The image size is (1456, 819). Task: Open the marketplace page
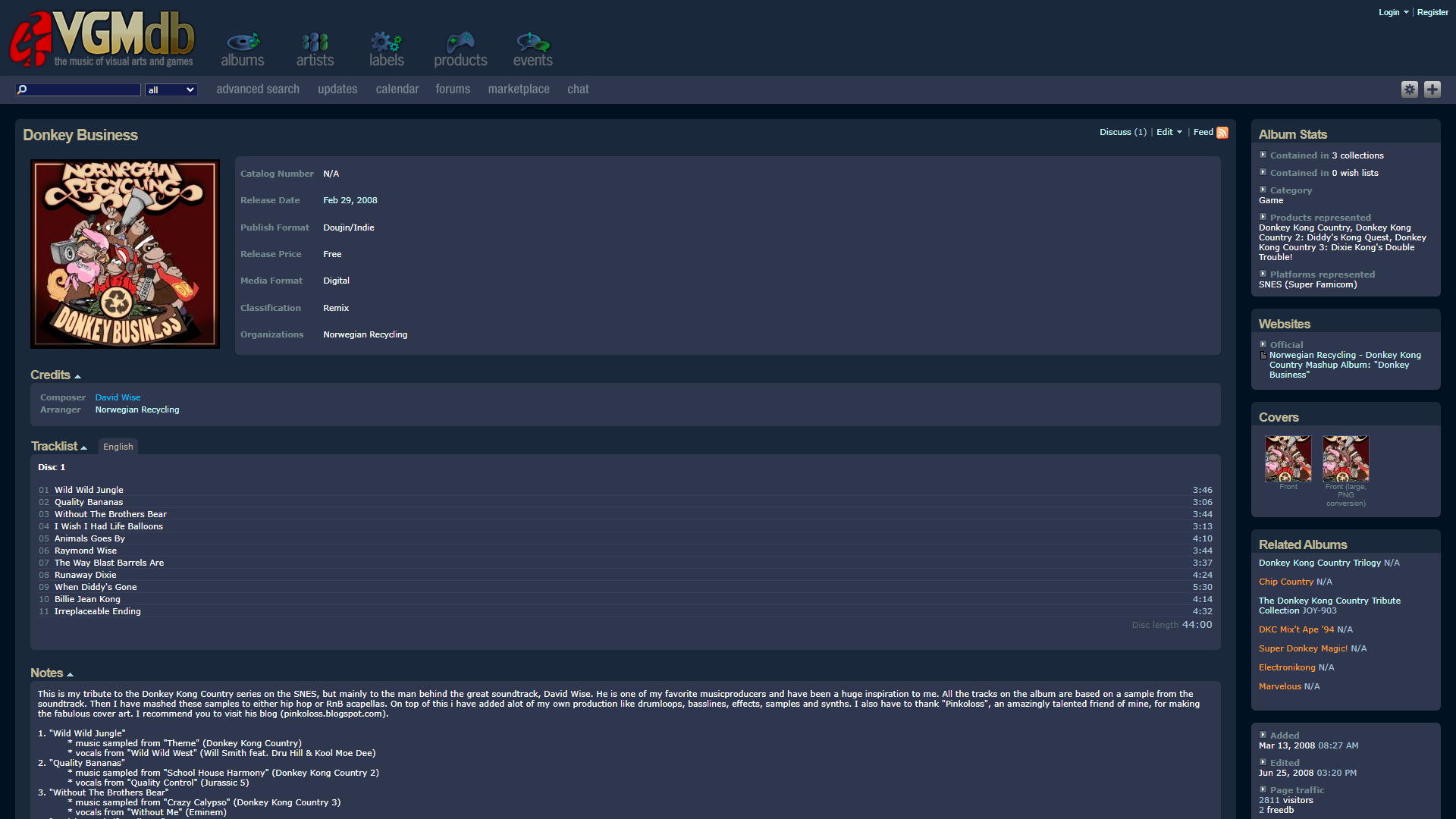click(519, 89)
